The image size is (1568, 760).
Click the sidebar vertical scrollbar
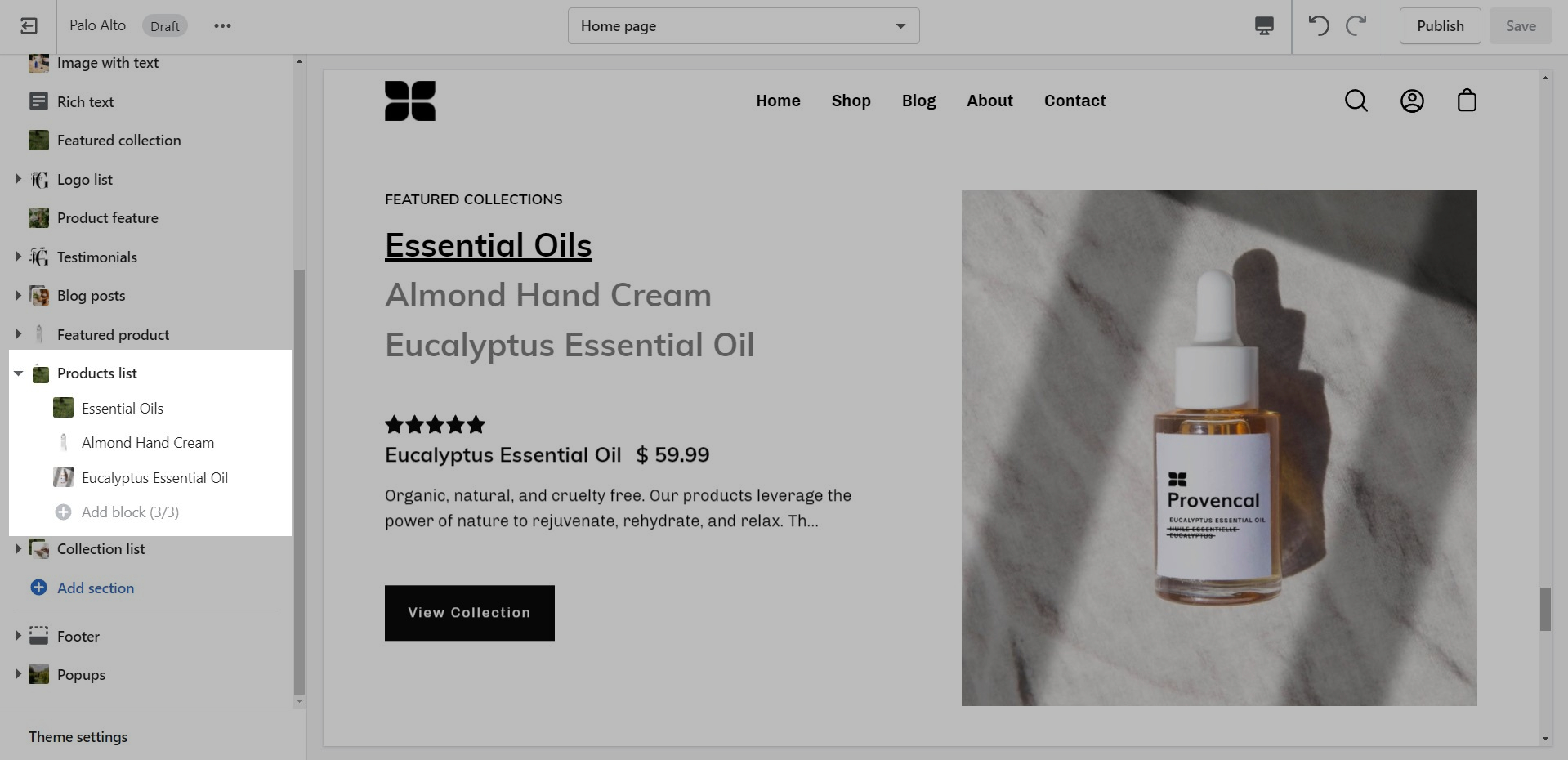click(299, 482)
